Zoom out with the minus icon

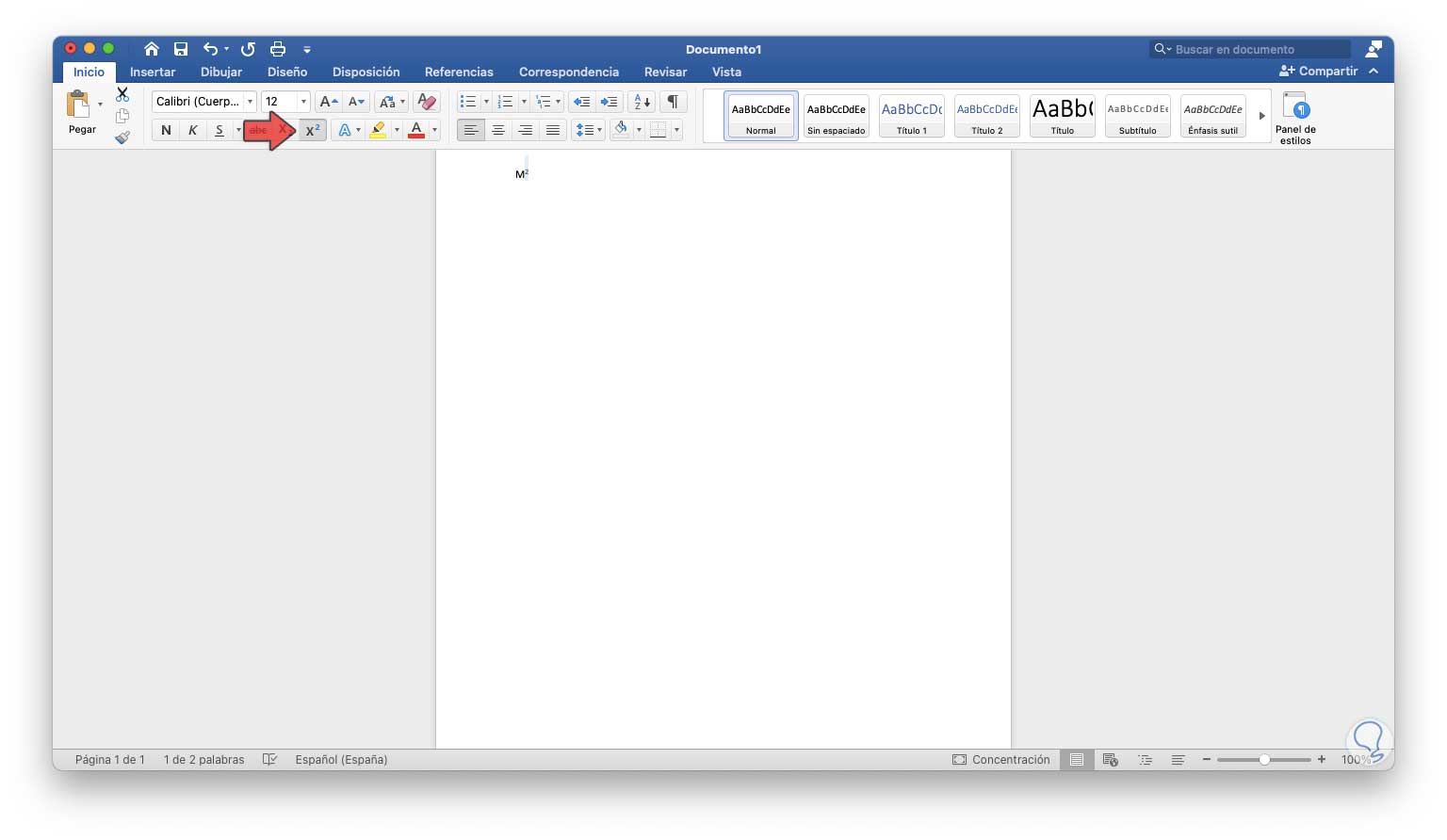[1206, 759]
